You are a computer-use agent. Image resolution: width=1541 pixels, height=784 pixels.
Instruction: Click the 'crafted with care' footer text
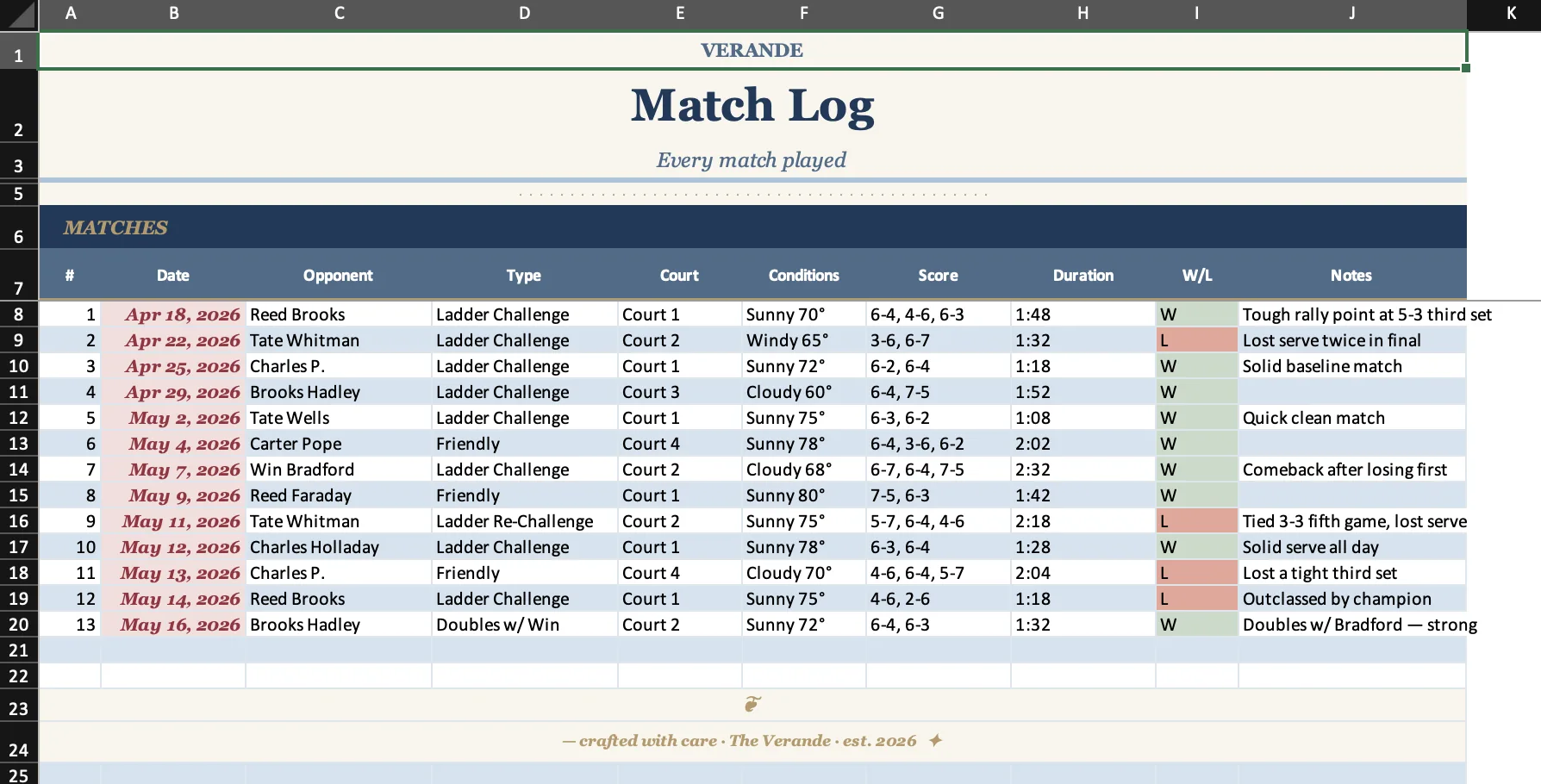pyautogui.click(x=752, y=741)
